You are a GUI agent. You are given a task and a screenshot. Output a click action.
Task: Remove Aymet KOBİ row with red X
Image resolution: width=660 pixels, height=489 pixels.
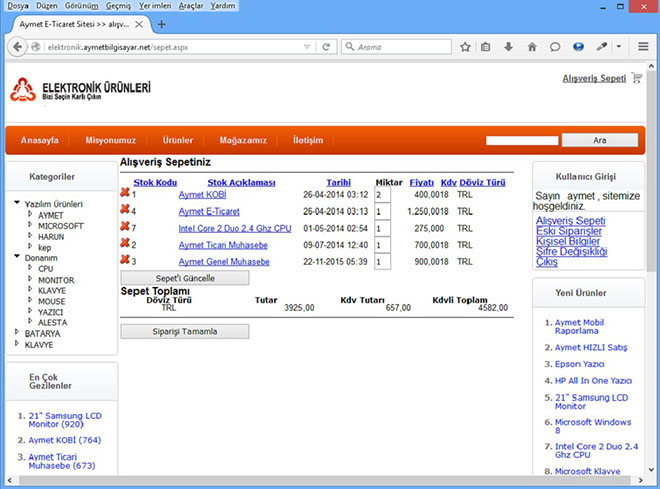[125, 193]
